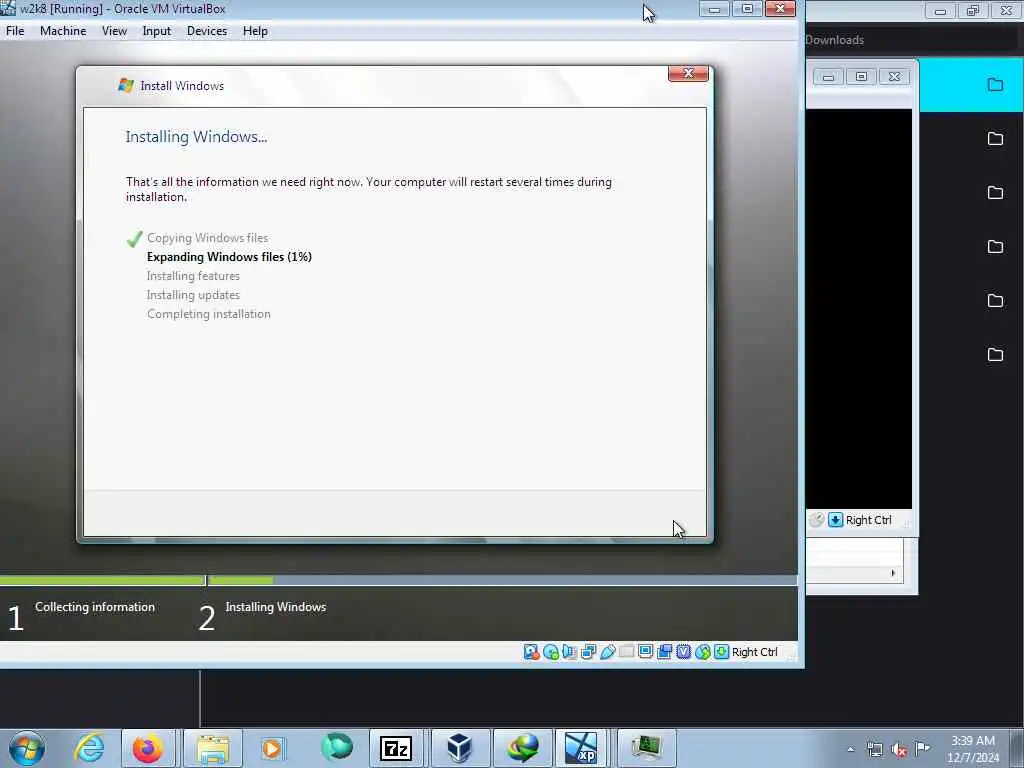The height and width of the screenshot is (768, 1024).
Task: Click the display status icon in VM status bar
Action: point(645,652)
